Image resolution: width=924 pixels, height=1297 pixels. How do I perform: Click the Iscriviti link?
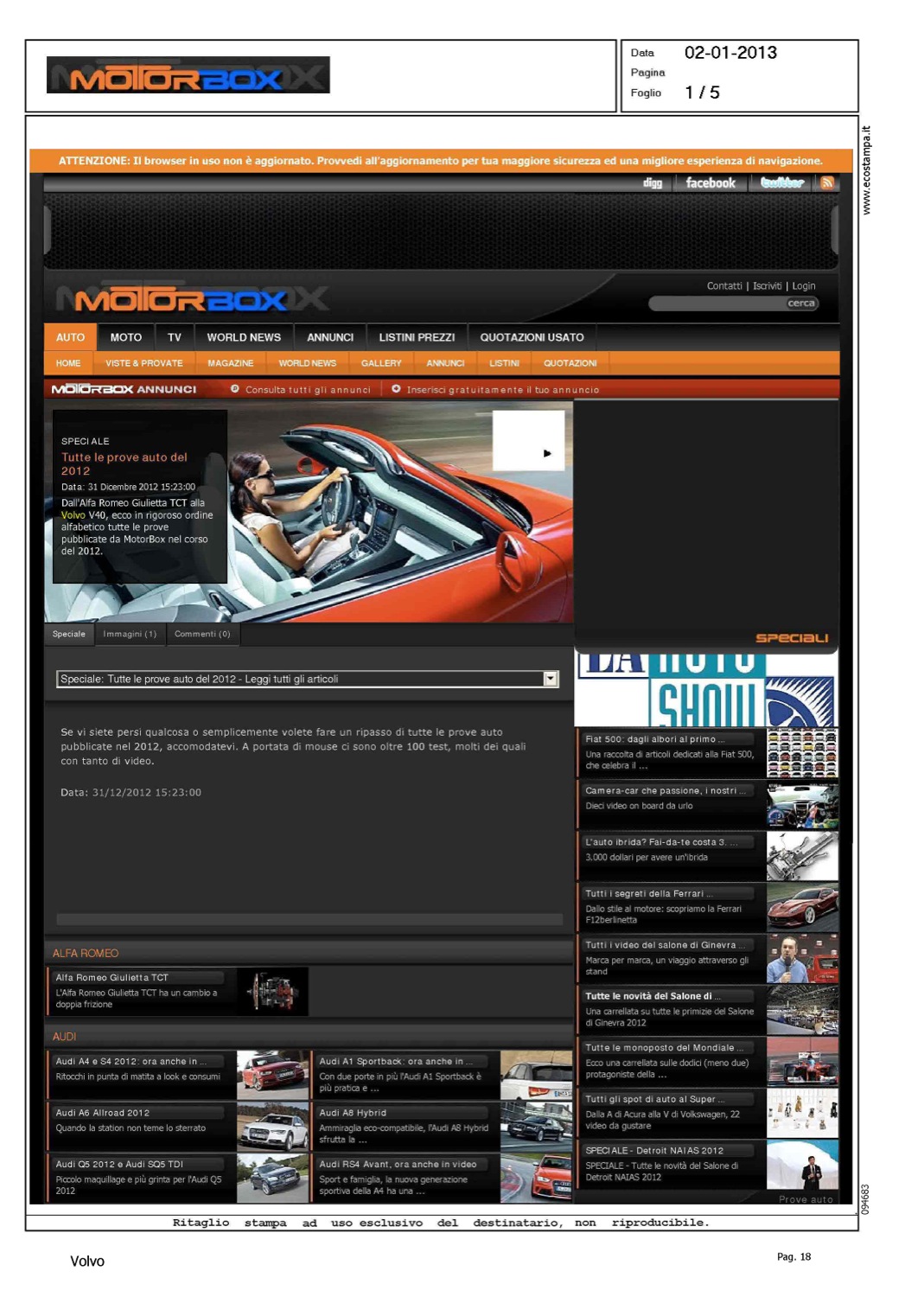(x=767, y=286)
